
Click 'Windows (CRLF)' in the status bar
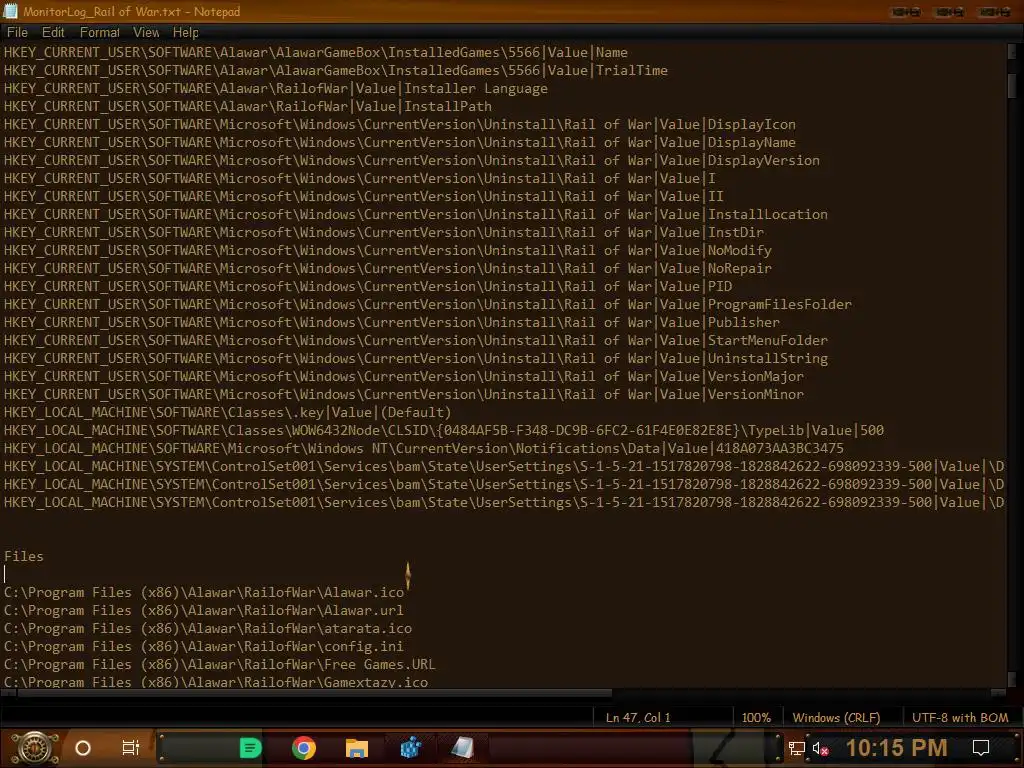pyautogui.click(x=836, y=717)
